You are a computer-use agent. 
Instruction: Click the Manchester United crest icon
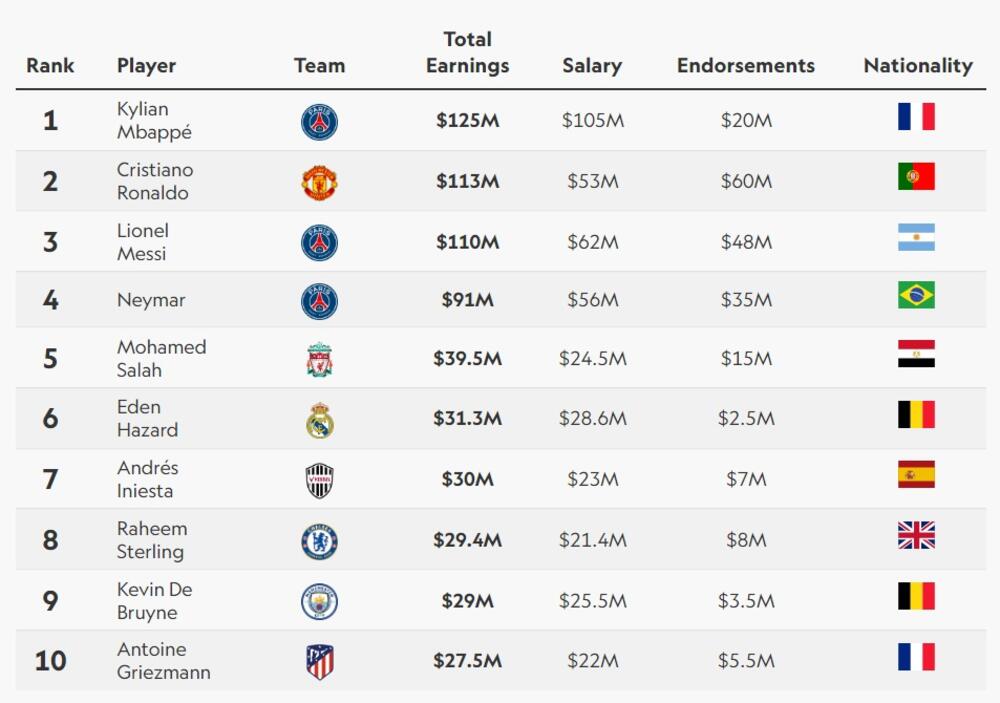pyautogui.click(x=319, y=182)
